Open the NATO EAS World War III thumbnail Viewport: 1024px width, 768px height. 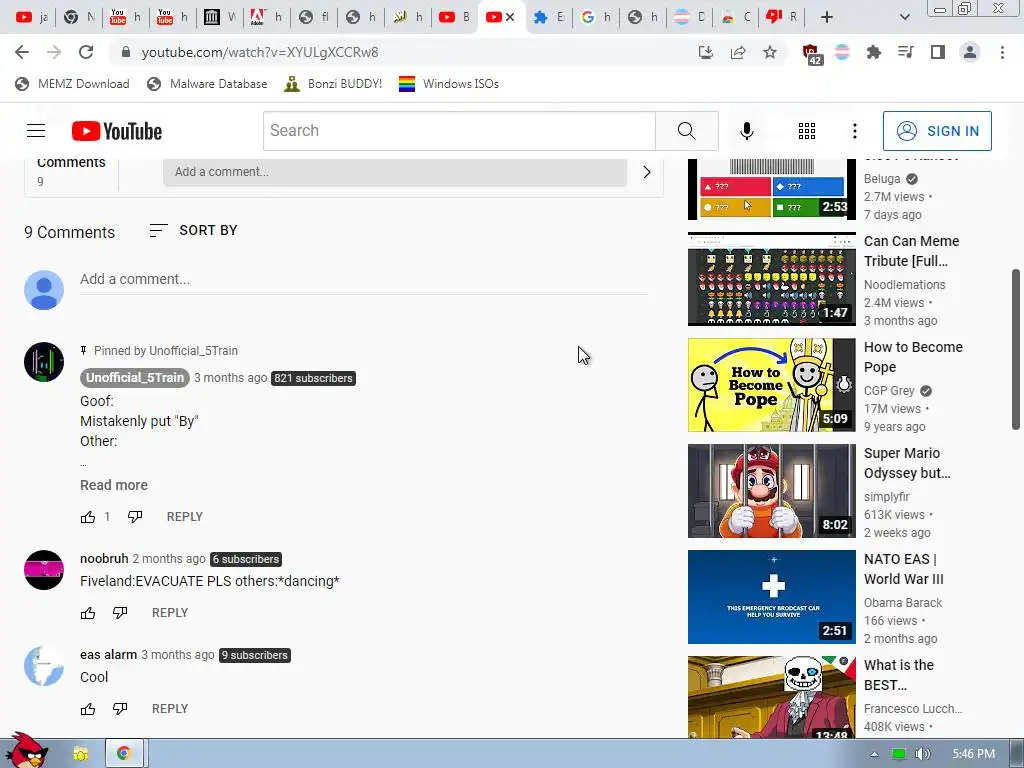[771, 597]
